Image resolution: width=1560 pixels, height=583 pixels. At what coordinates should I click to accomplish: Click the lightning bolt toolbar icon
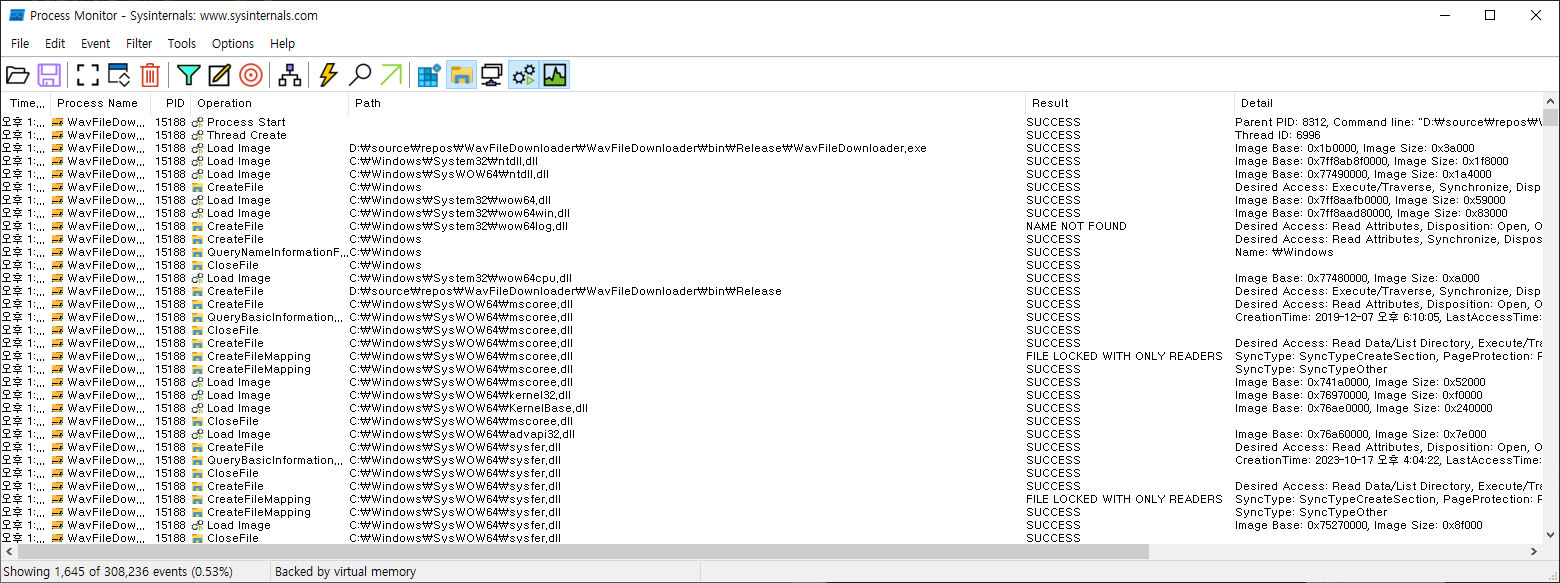point(328,75)
